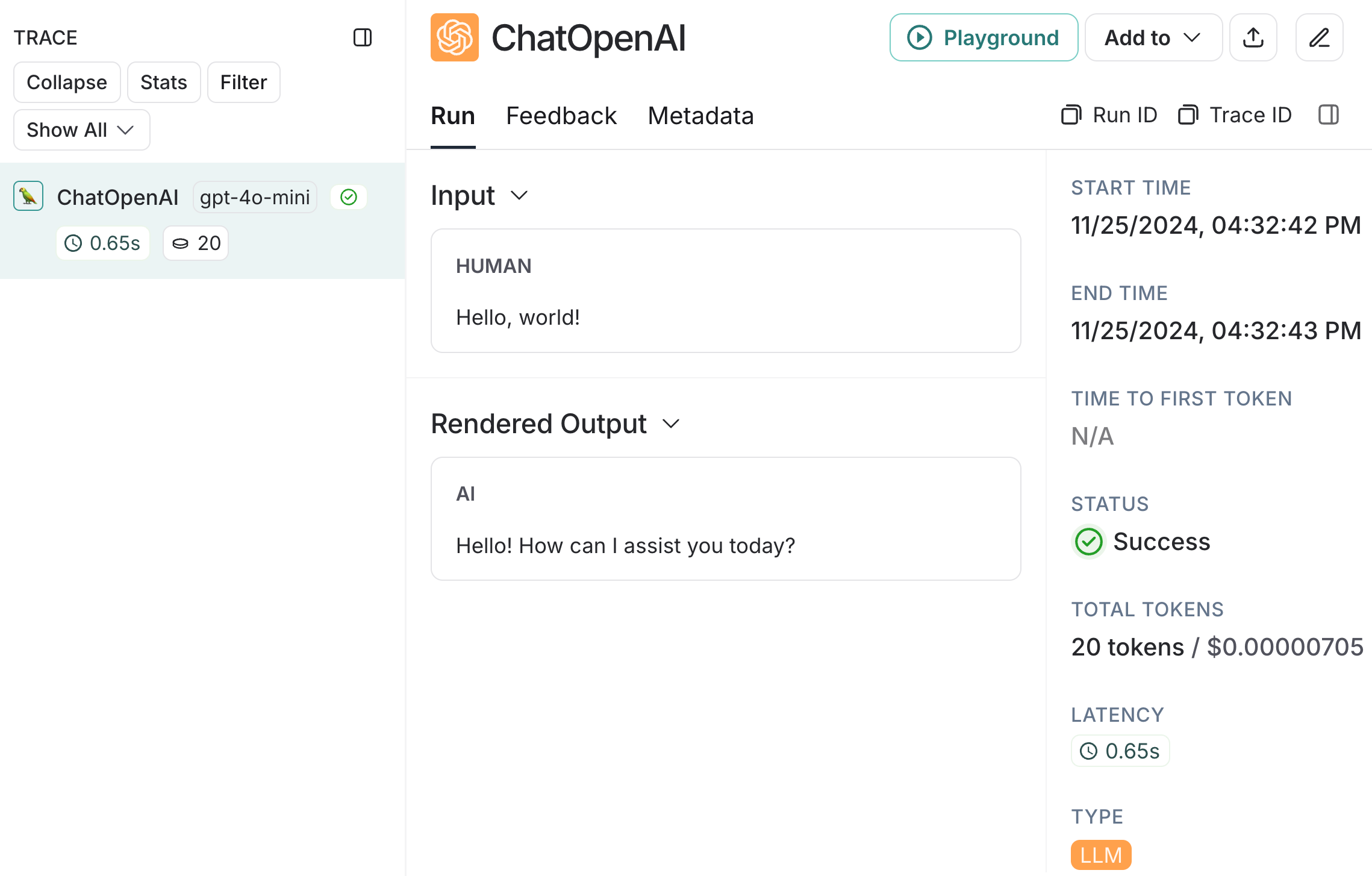This screenshot has width=1372, height=876.
Task: Collapse the Rendered Output section
Action: click(x=670, y=424)
